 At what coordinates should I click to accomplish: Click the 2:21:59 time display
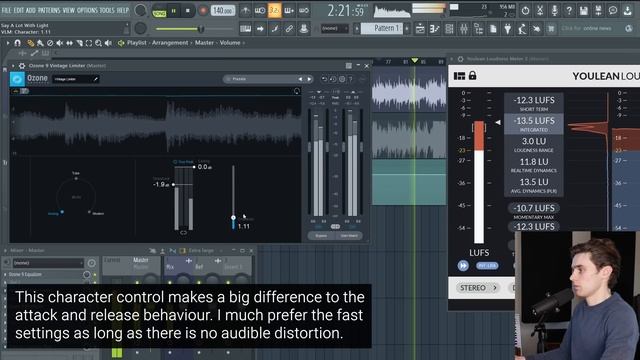pos(346,11)
